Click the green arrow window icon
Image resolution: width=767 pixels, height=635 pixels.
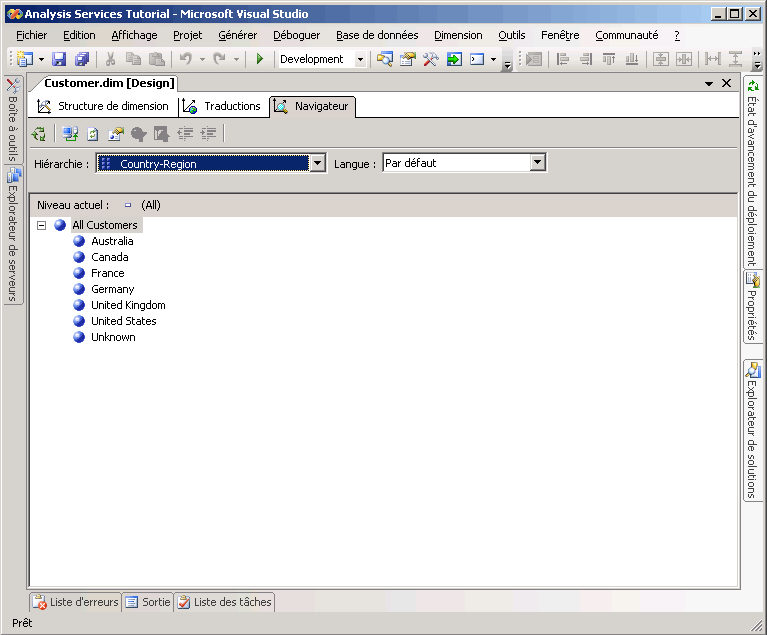(x=454, y=59)
